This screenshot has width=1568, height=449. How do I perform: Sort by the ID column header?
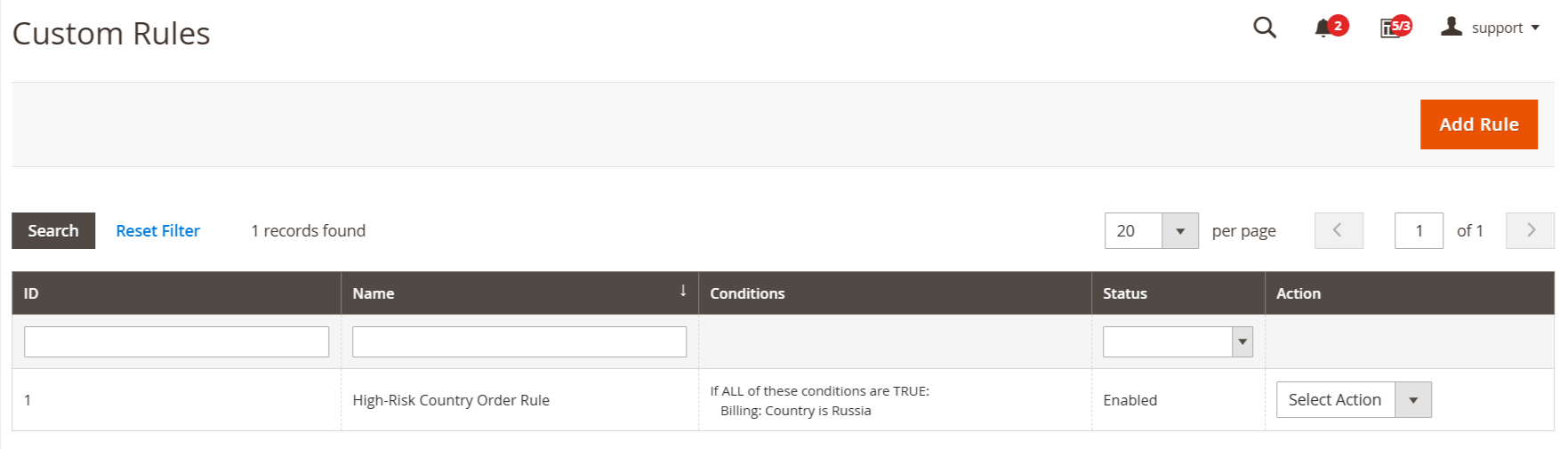click(176, 293)
